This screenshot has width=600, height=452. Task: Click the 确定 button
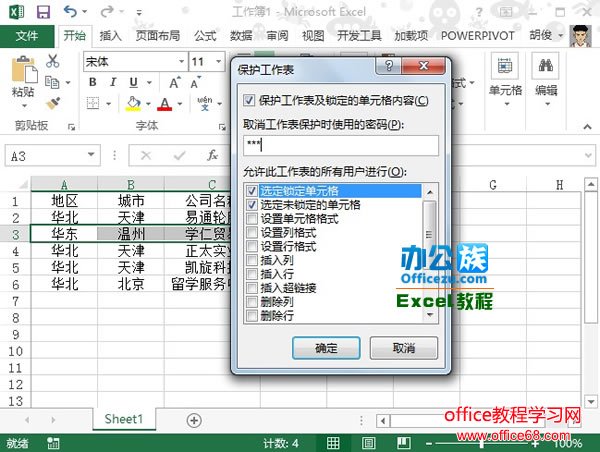(326, 348)
